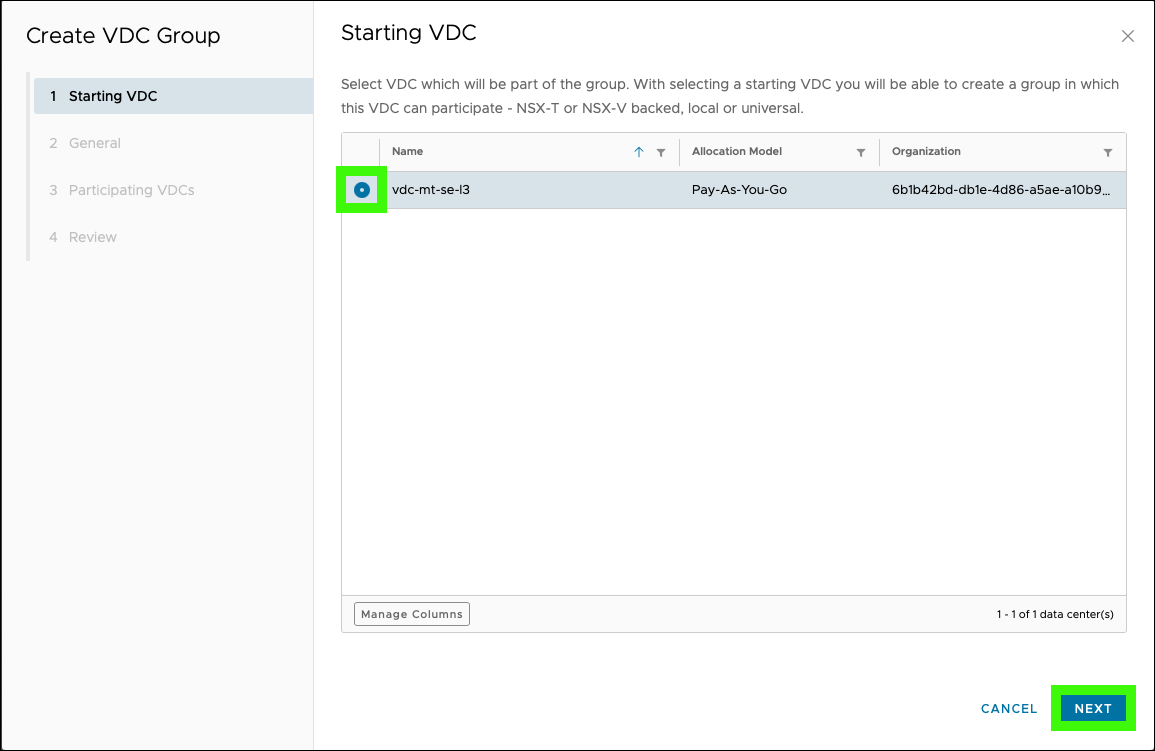Toggle the sort arrow in Name column

[639, 152]
